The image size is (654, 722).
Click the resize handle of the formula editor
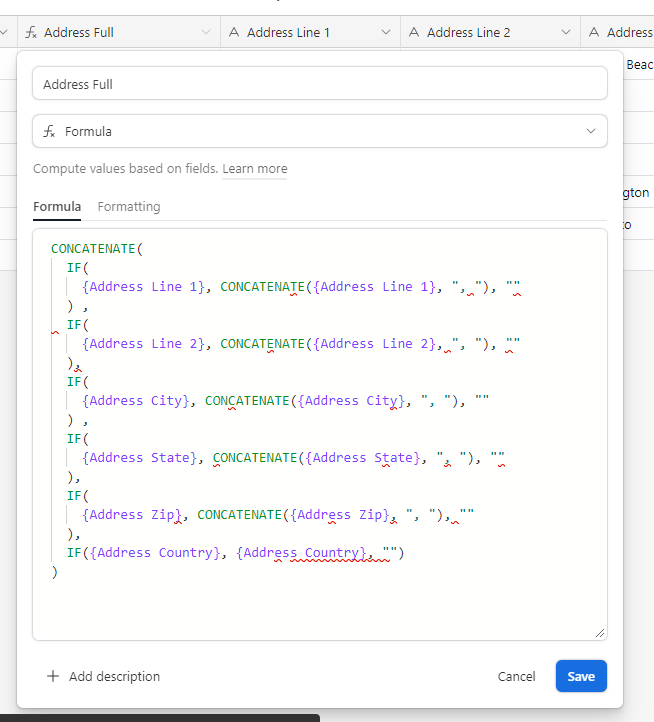coord(600,633)
